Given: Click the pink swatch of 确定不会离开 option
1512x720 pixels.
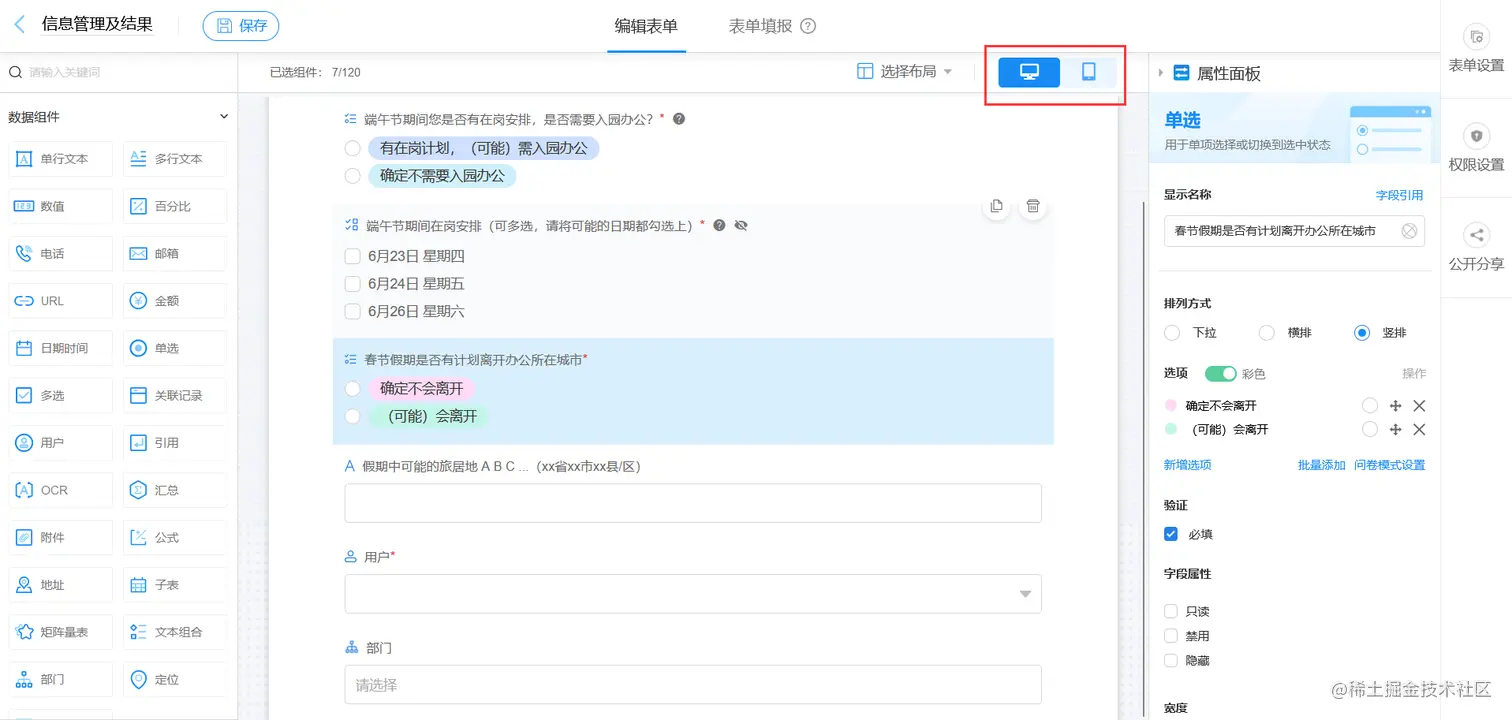Looking at the screenshot, I should click(1170, 405).
